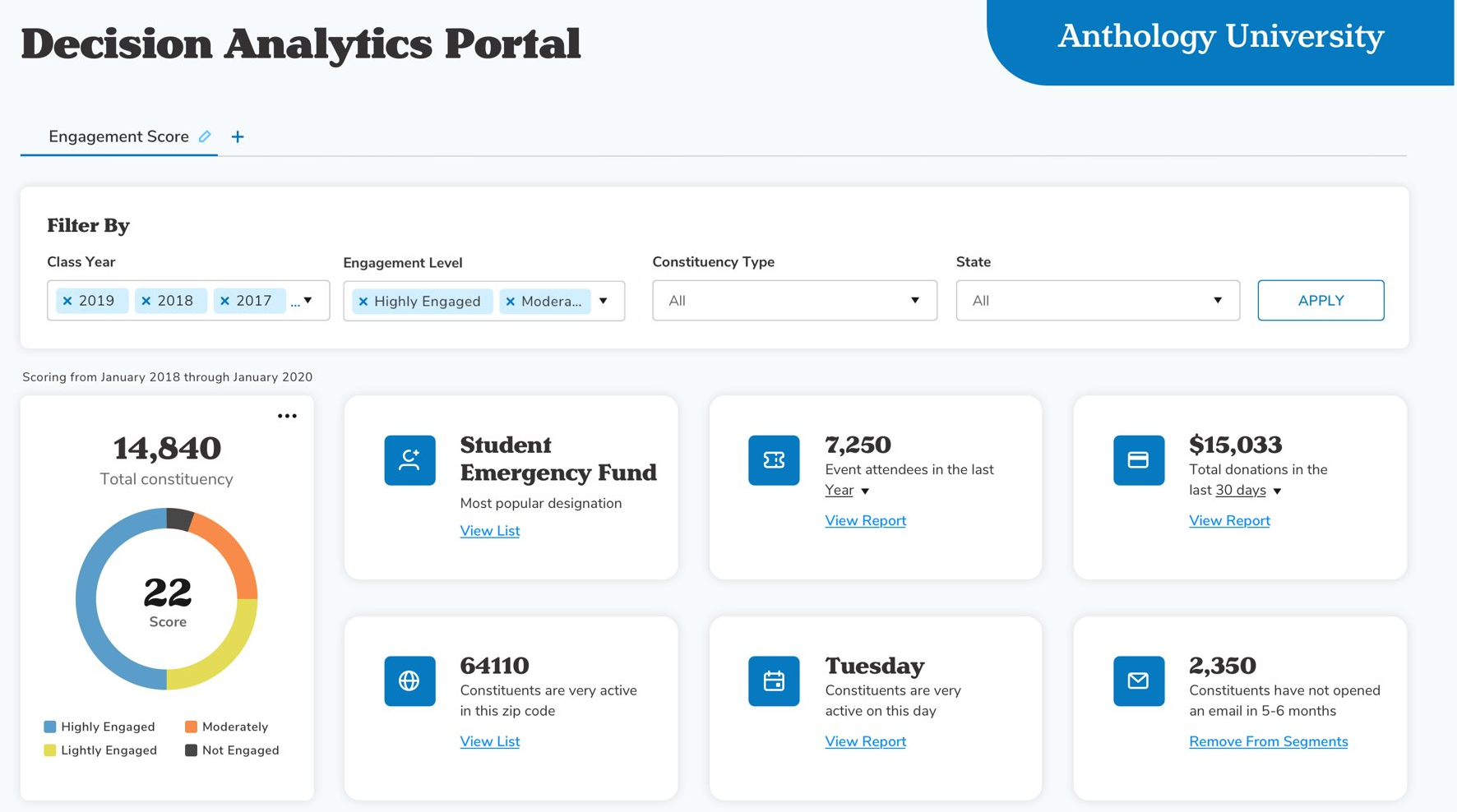Remove the Highly Engaged filter chip

363,302
